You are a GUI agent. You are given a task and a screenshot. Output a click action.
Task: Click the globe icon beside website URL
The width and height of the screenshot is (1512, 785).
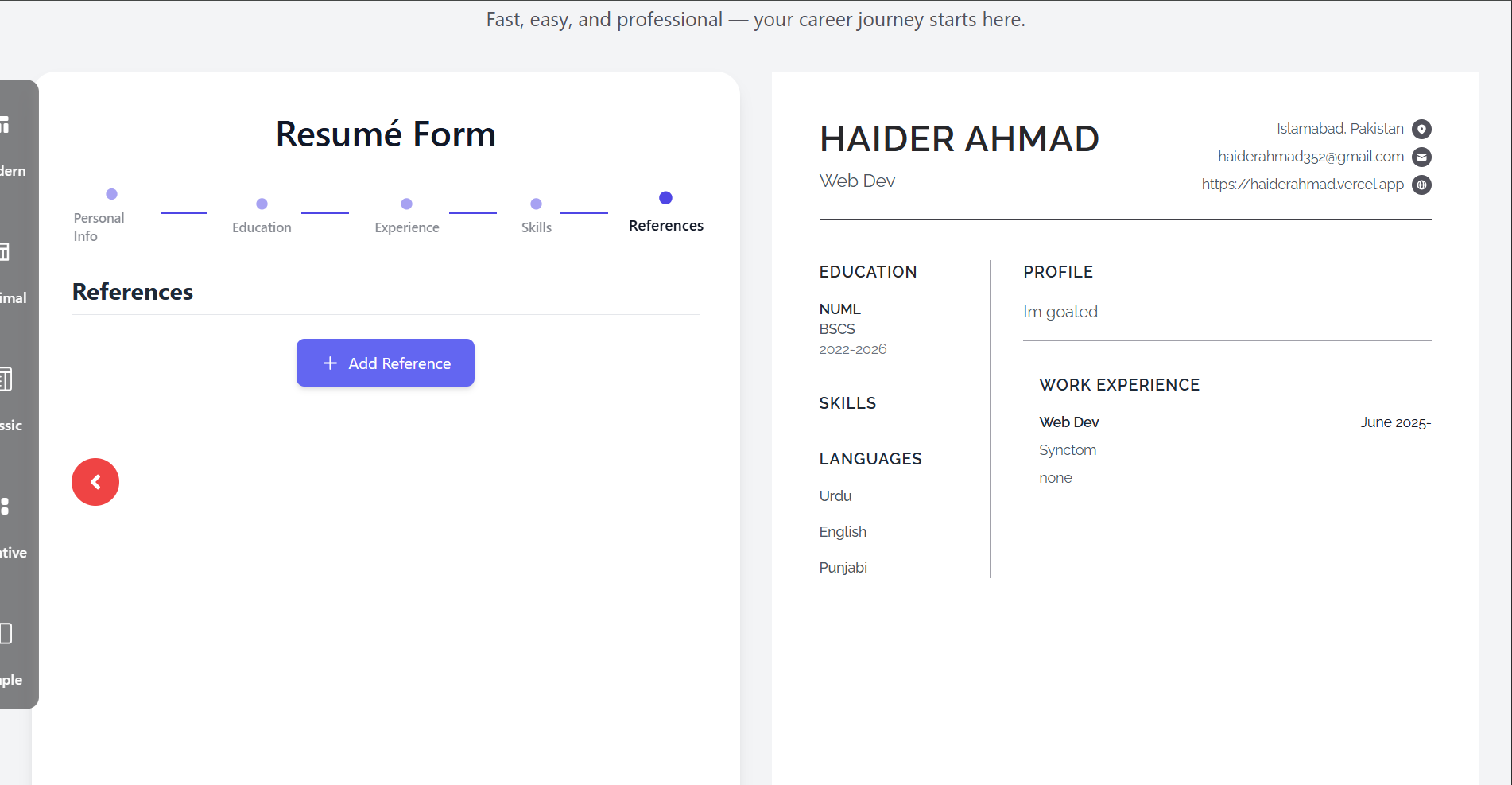click(x=1421, y=185)
